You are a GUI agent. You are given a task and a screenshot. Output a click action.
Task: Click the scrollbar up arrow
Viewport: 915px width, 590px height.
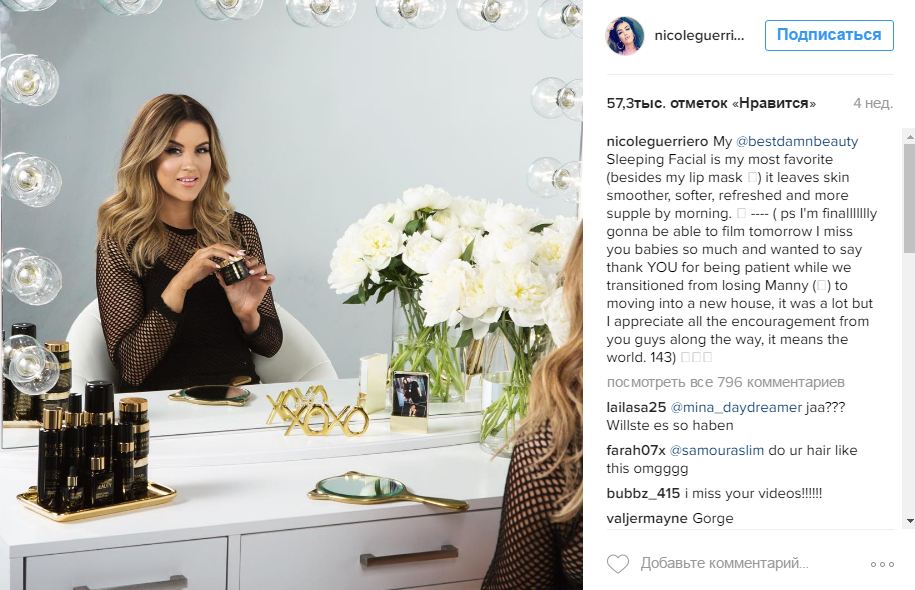point(909,135)
